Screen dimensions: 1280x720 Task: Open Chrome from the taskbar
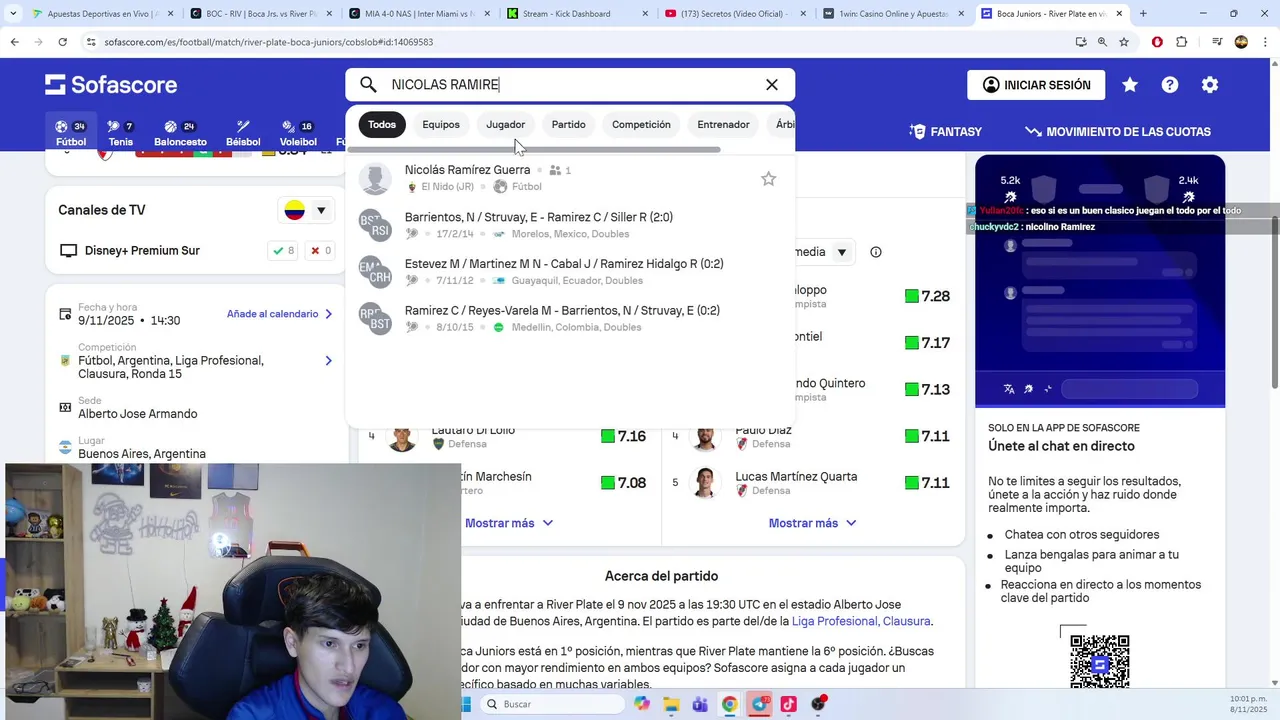click(x=730, y=704)
